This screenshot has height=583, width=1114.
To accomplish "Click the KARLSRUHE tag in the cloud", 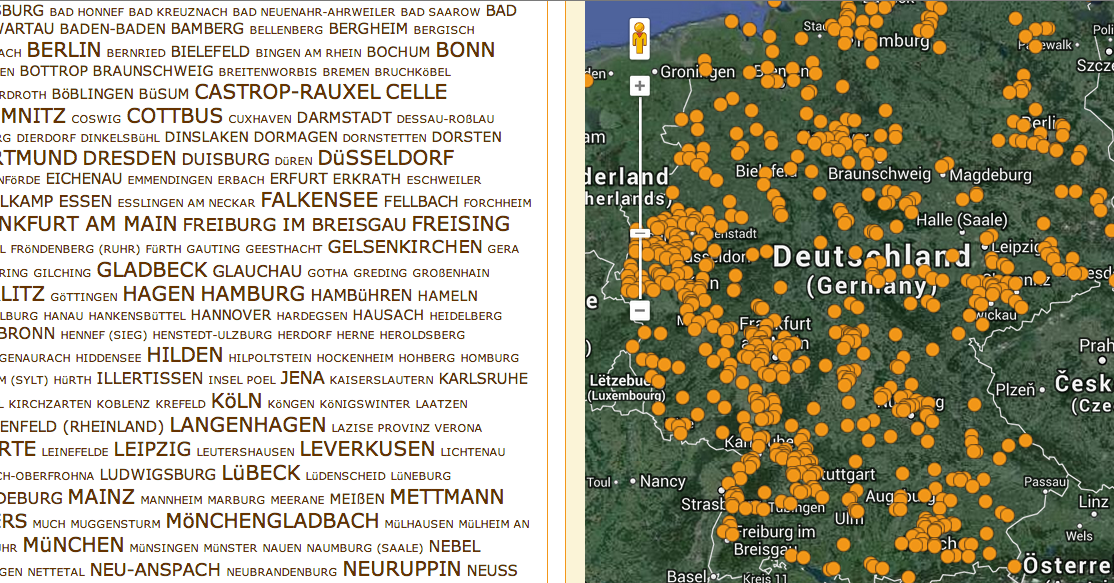I will point(483,379).
